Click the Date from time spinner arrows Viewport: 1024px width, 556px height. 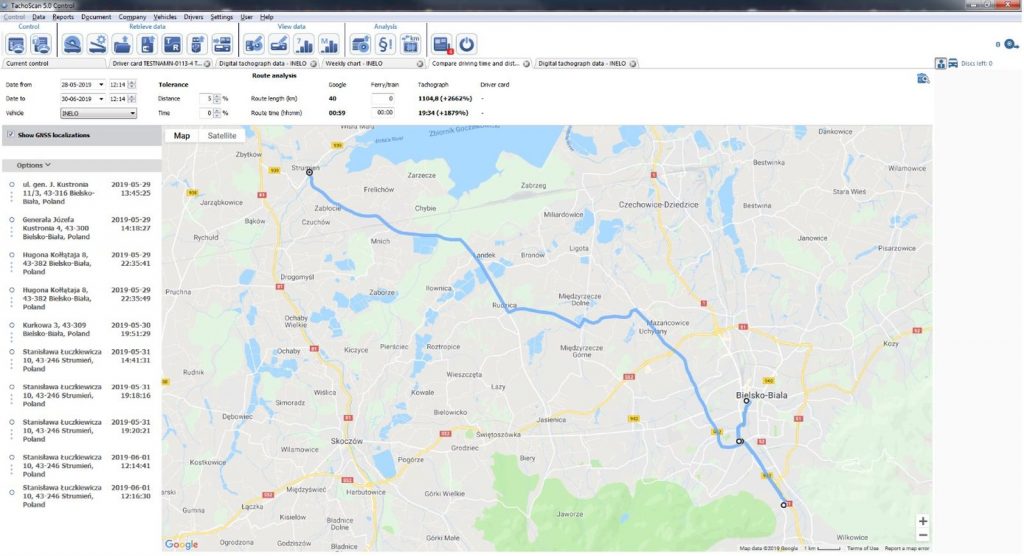132,85
